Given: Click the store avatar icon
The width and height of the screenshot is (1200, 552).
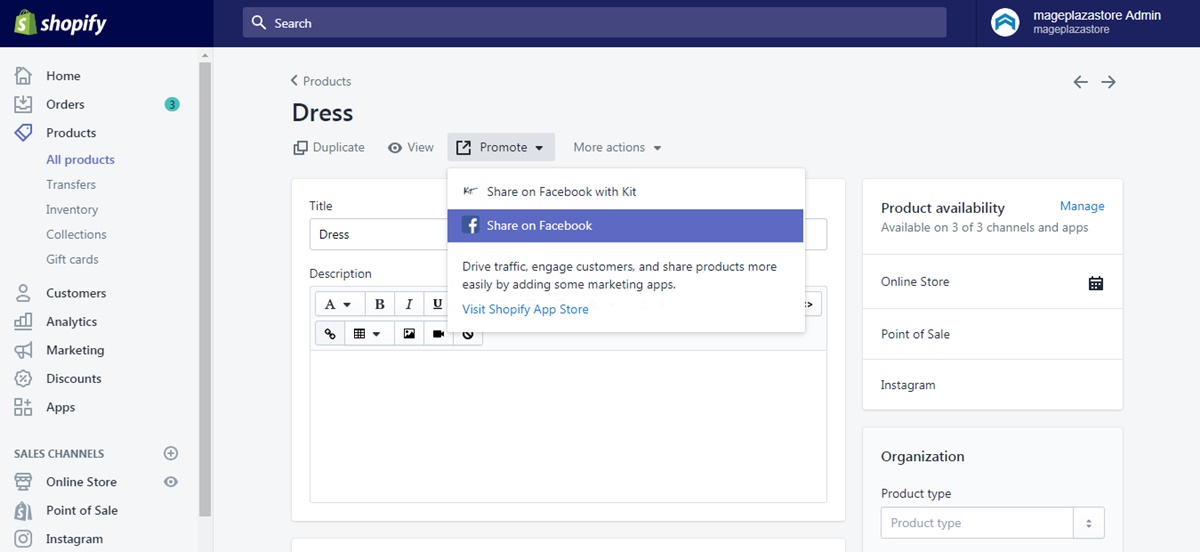Looking at the screenshot, I should pos(1005,23).
